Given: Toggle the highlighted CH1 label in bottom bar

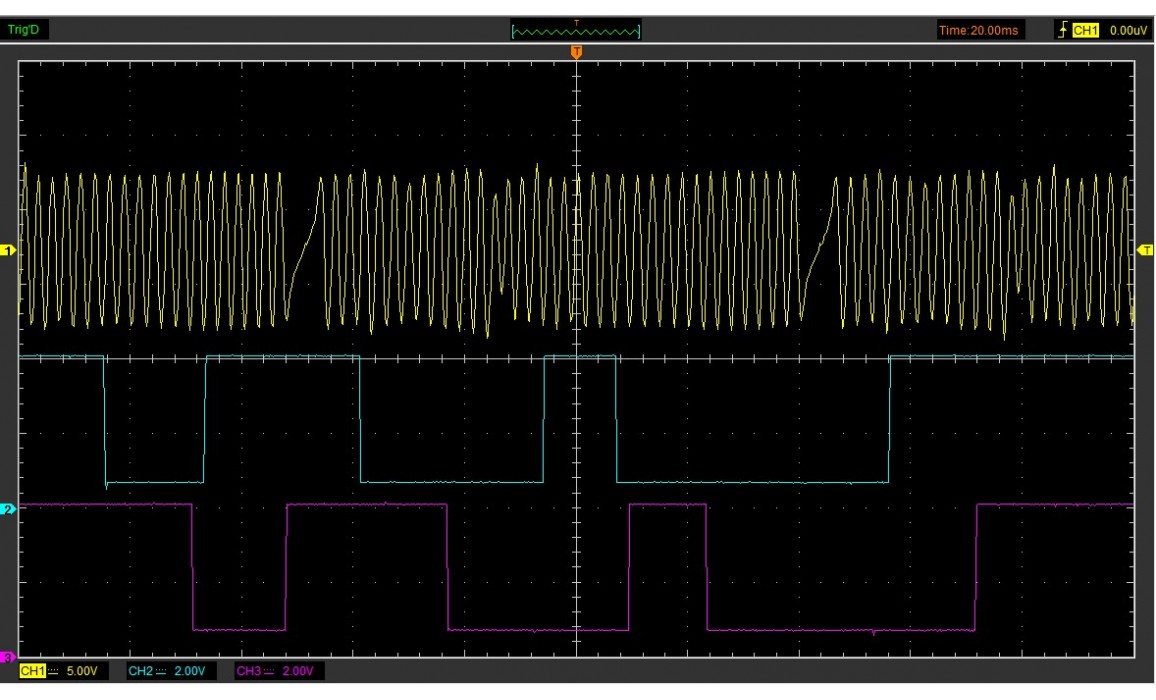Looking at the screenshot, I should tap(33, 671).
